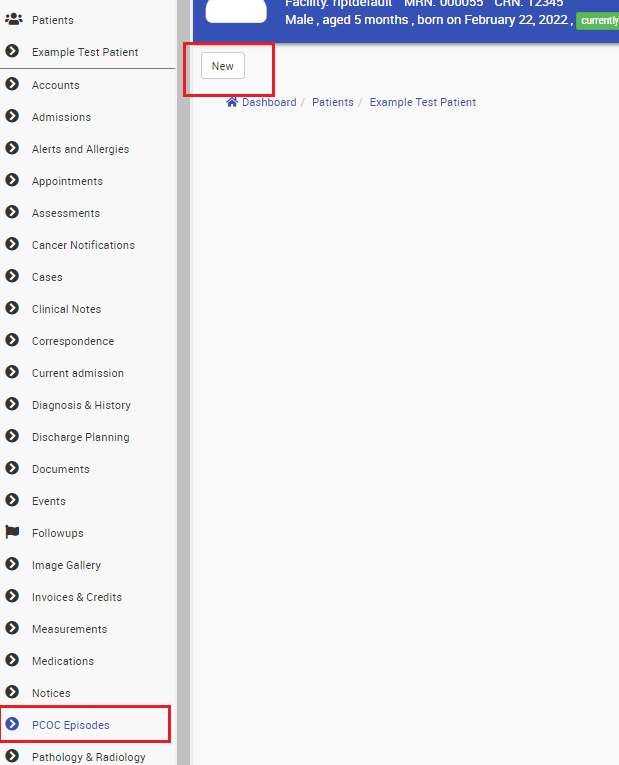The height and width of the screenshot is (765, 619).
Task: Open the Patients sidebar menu item
Action: tap(53, 20)
